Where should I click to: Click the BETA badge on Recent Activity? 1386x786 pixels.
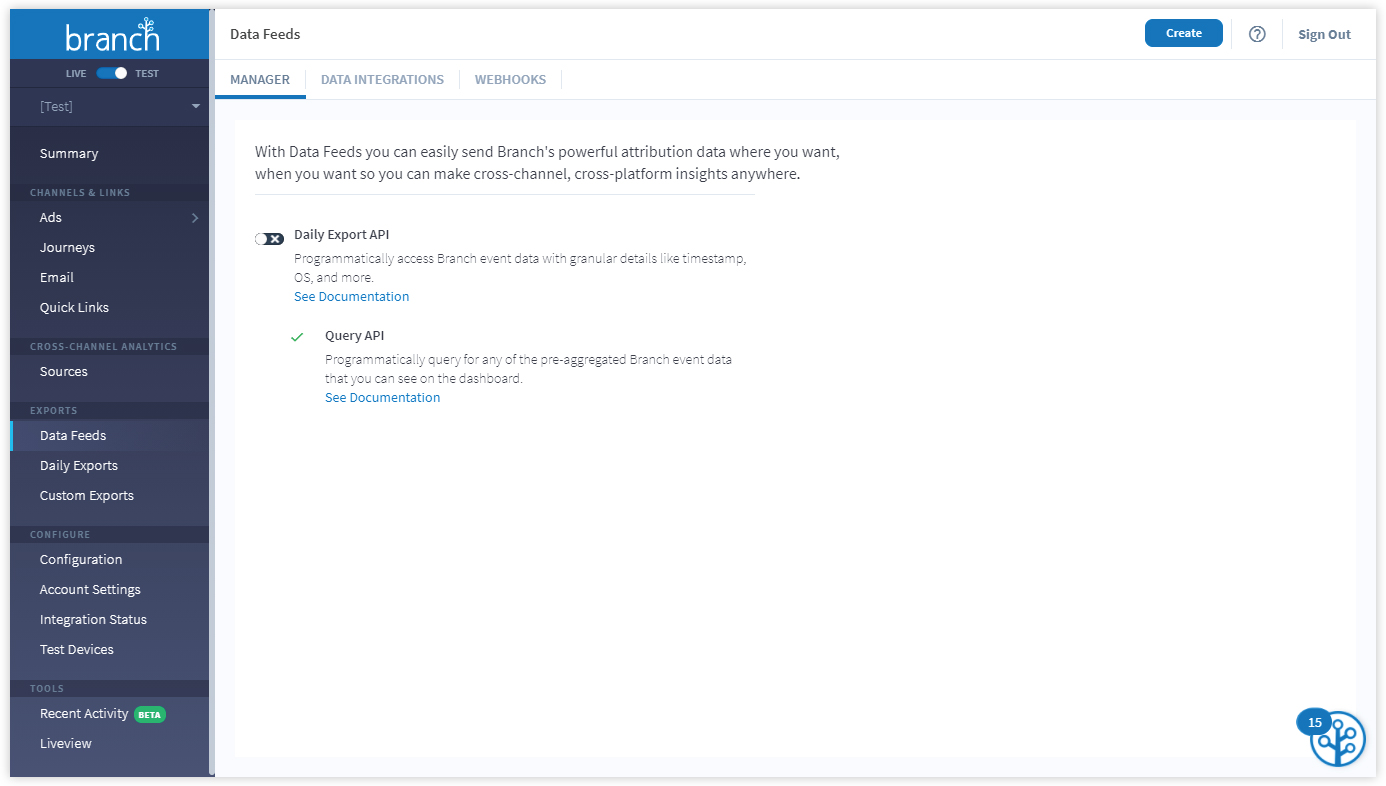149,714
